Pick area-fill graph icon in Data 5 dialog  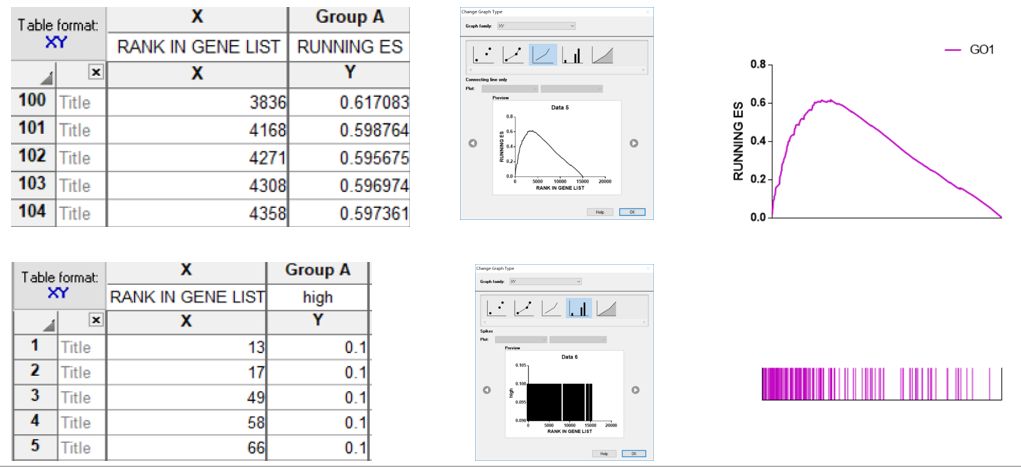point(602,55)
